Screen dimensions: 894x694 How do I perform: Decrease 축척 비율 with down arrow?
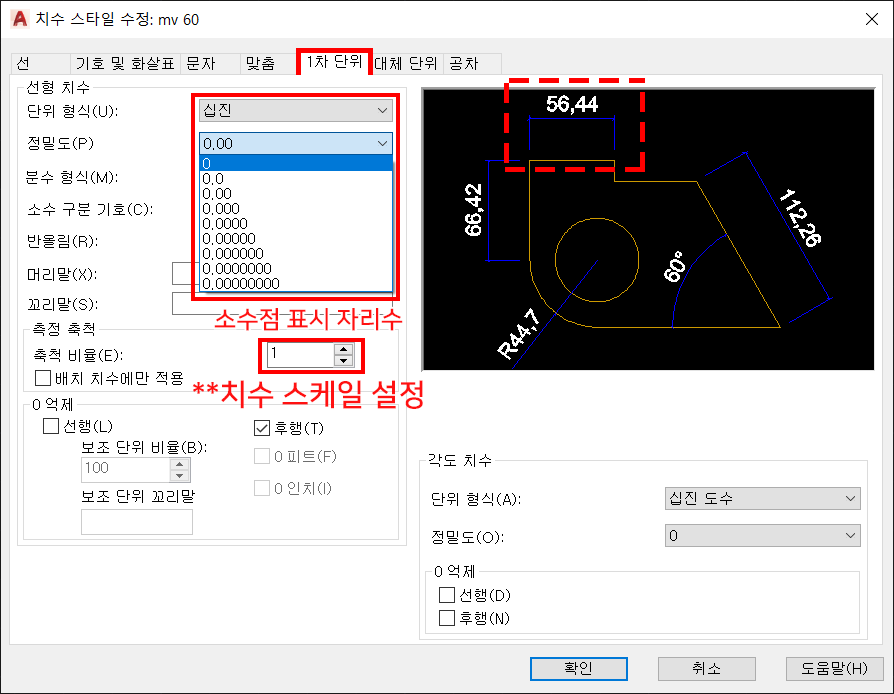343,360
